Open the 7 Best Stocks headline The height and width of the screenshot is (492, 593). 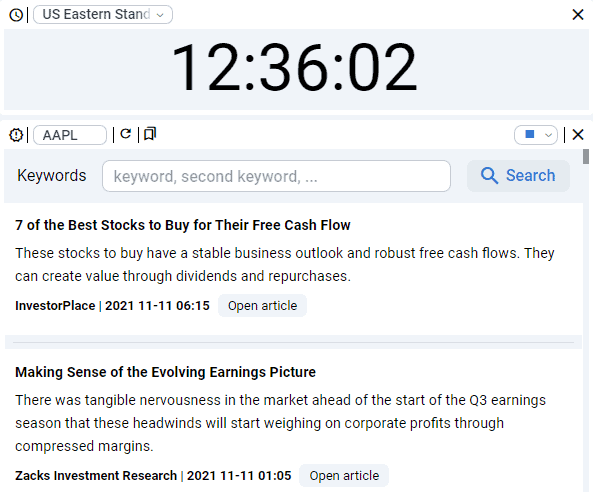pyautogui.click(x=183, y=225)
